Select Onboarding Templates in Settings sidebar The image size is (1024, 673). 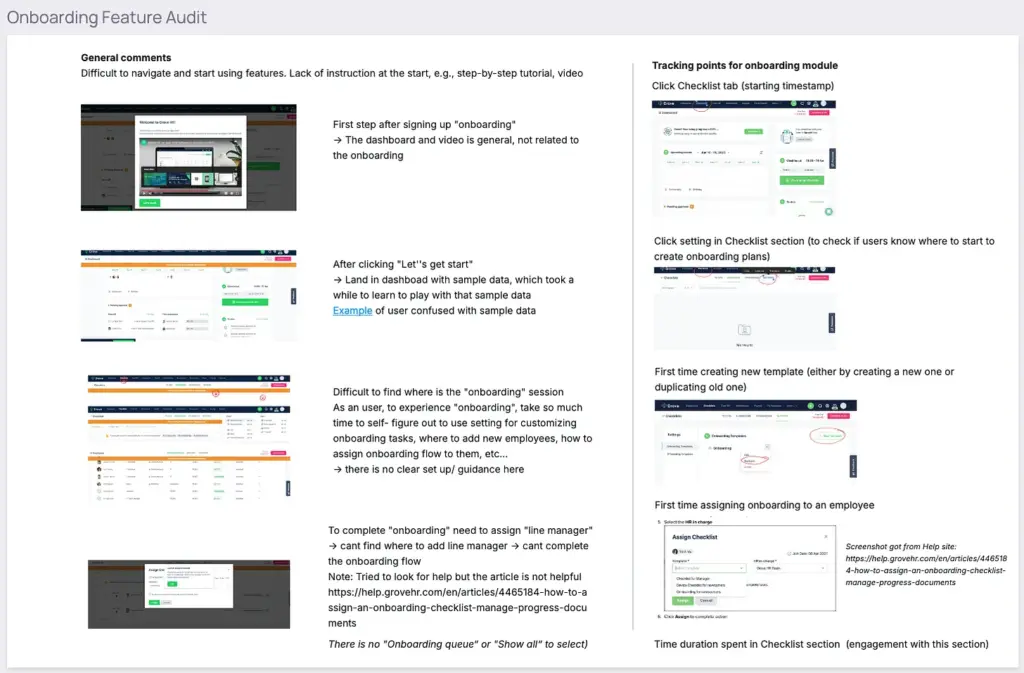point(678,446)
